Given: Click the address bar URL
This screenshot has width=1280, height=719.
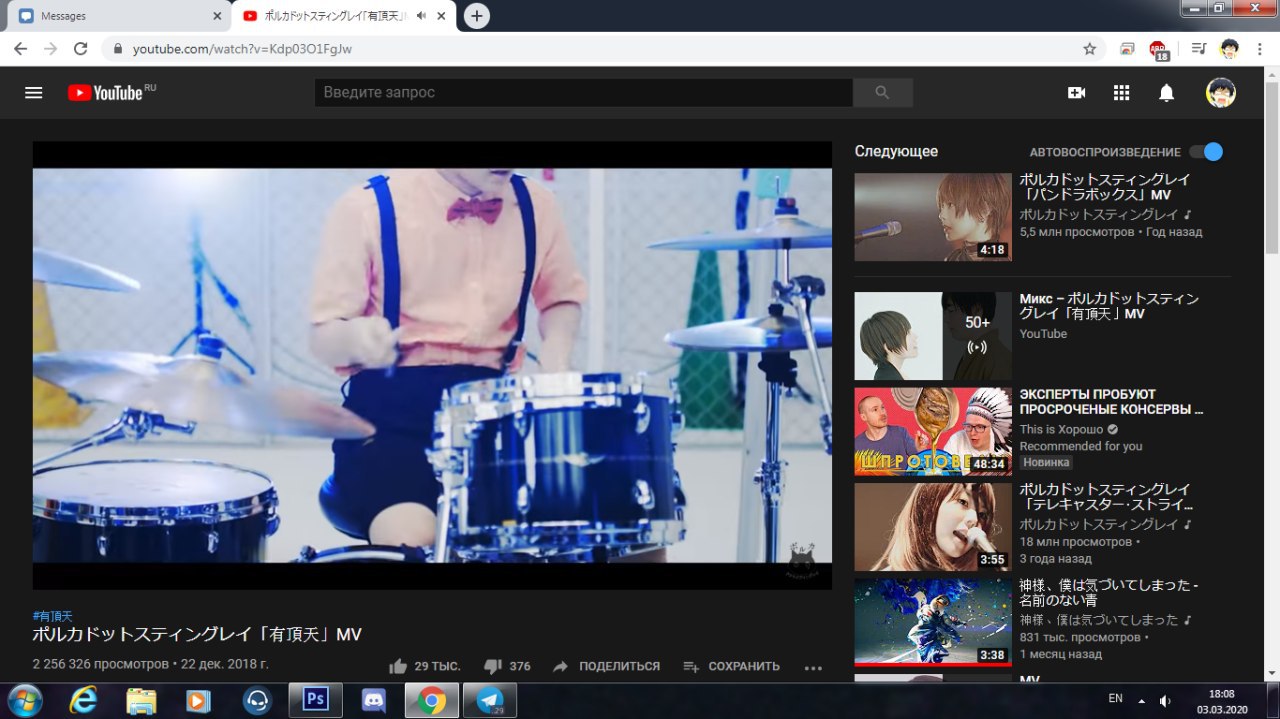Looking at the screenshot, I should (x=242, y=49).
